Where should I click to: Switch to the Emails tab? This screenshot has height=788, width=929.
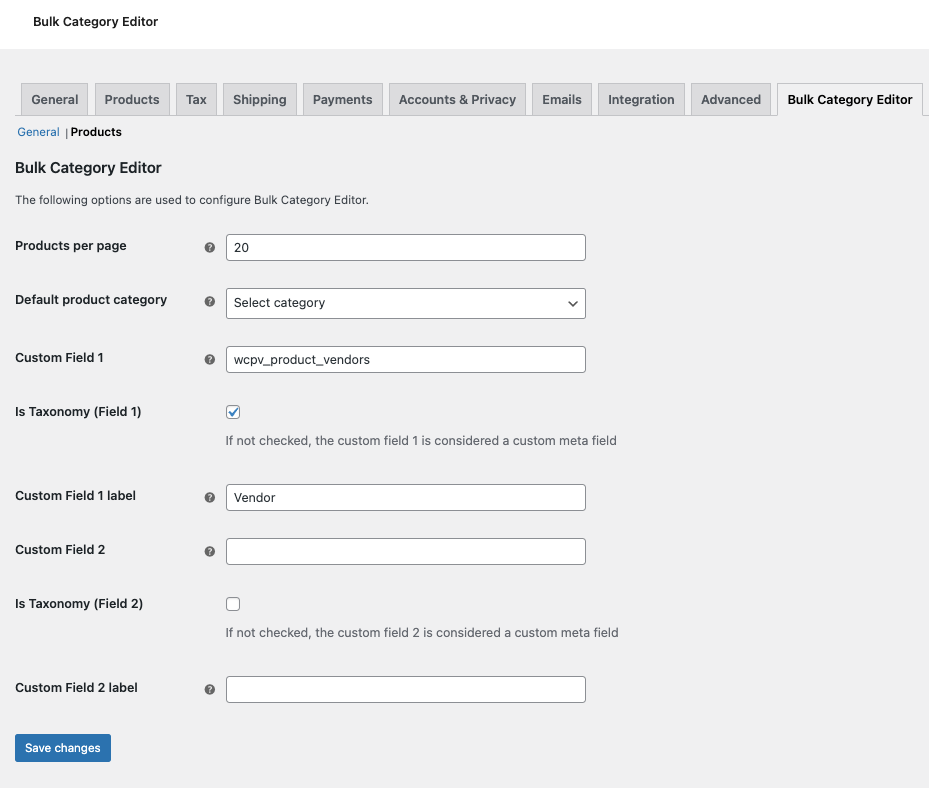click(x=561, y=99)
